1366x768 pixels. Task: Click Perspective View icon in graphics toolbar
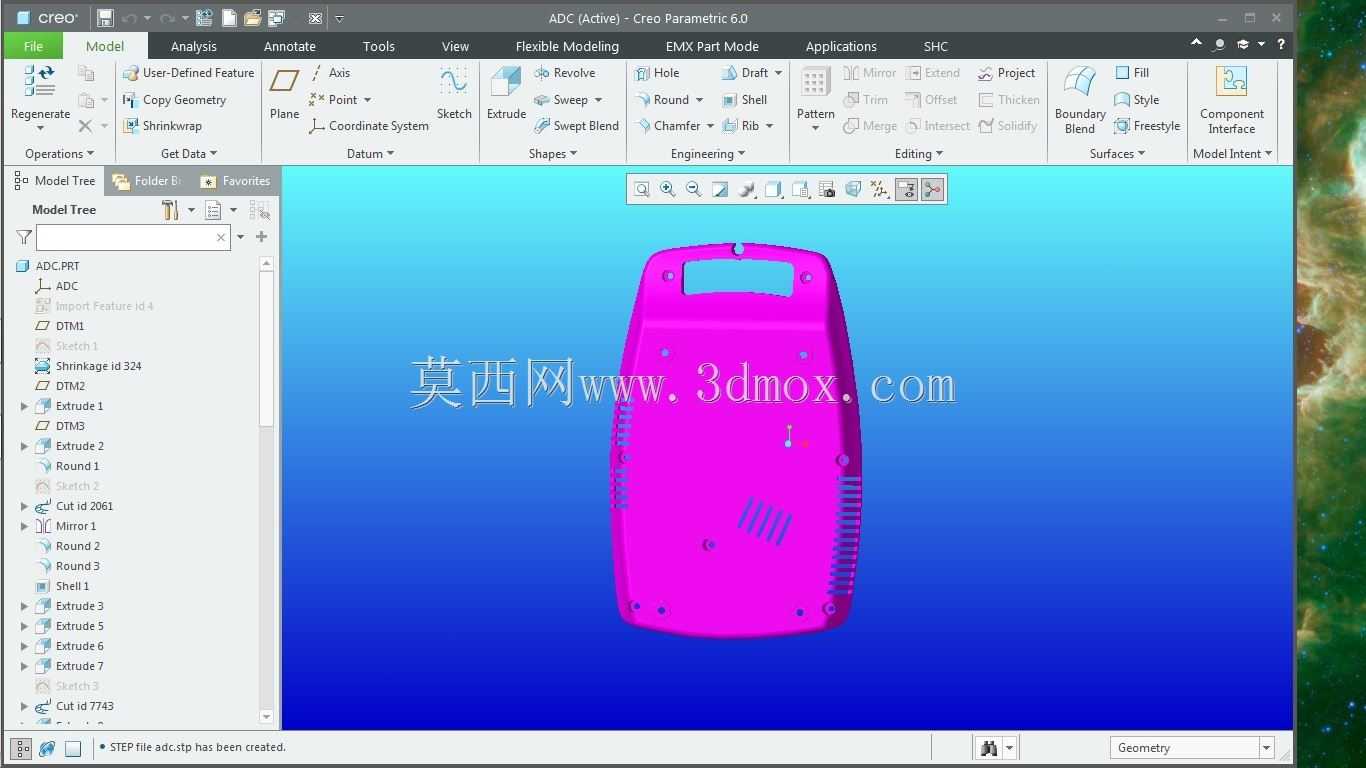click(853, 189)
